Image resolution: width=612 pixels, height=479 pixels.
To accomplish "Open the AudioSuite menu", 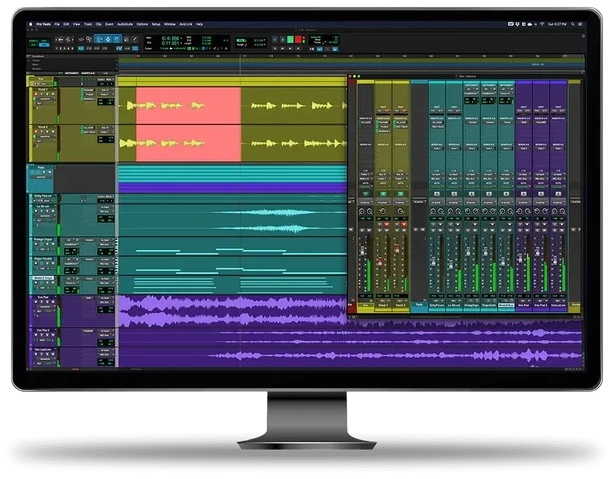I will pos(125,24).
